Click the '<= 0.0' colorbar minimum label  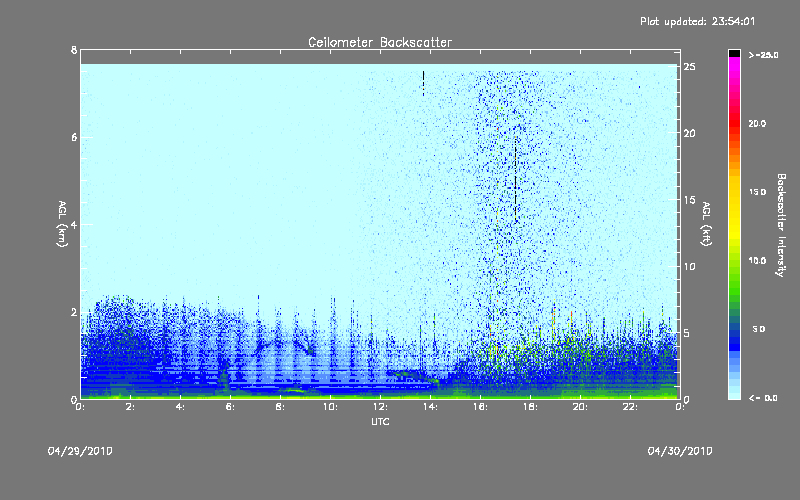pyautogui.click(x=763, y=398)
